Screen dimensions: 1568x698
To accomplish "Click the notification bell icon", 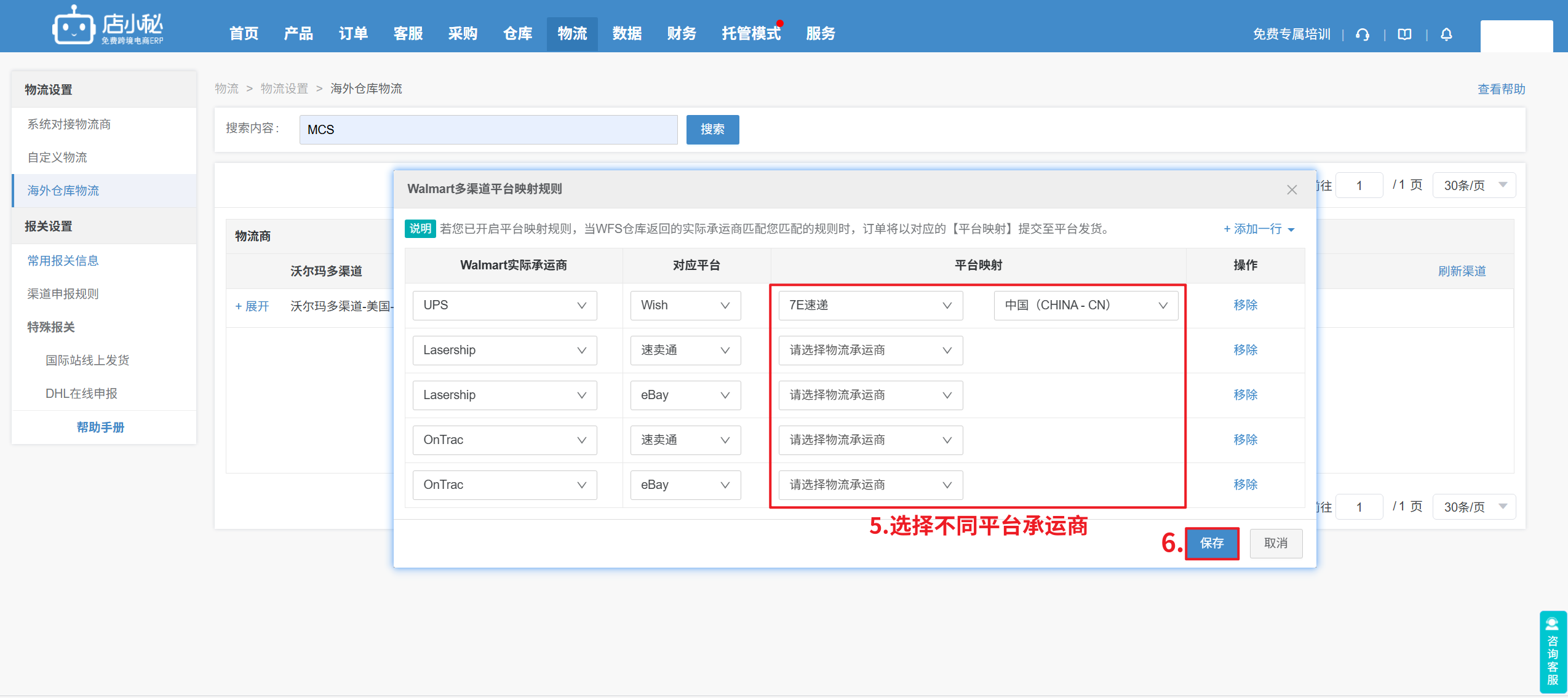I will coord(1446,34).
